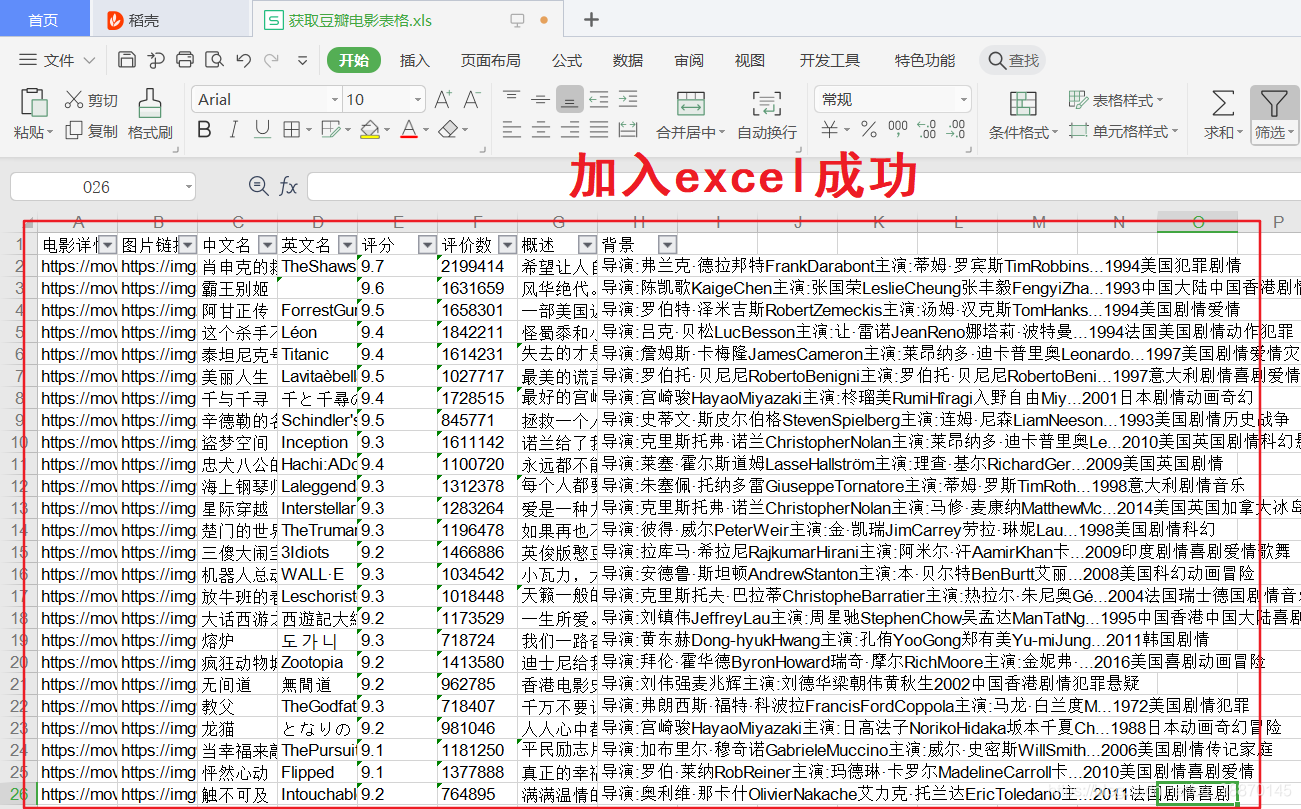Viewport: 1301px width, 809px height.
Task: Open filter dropdown for 背景 column
Action: tap(667, 244)
